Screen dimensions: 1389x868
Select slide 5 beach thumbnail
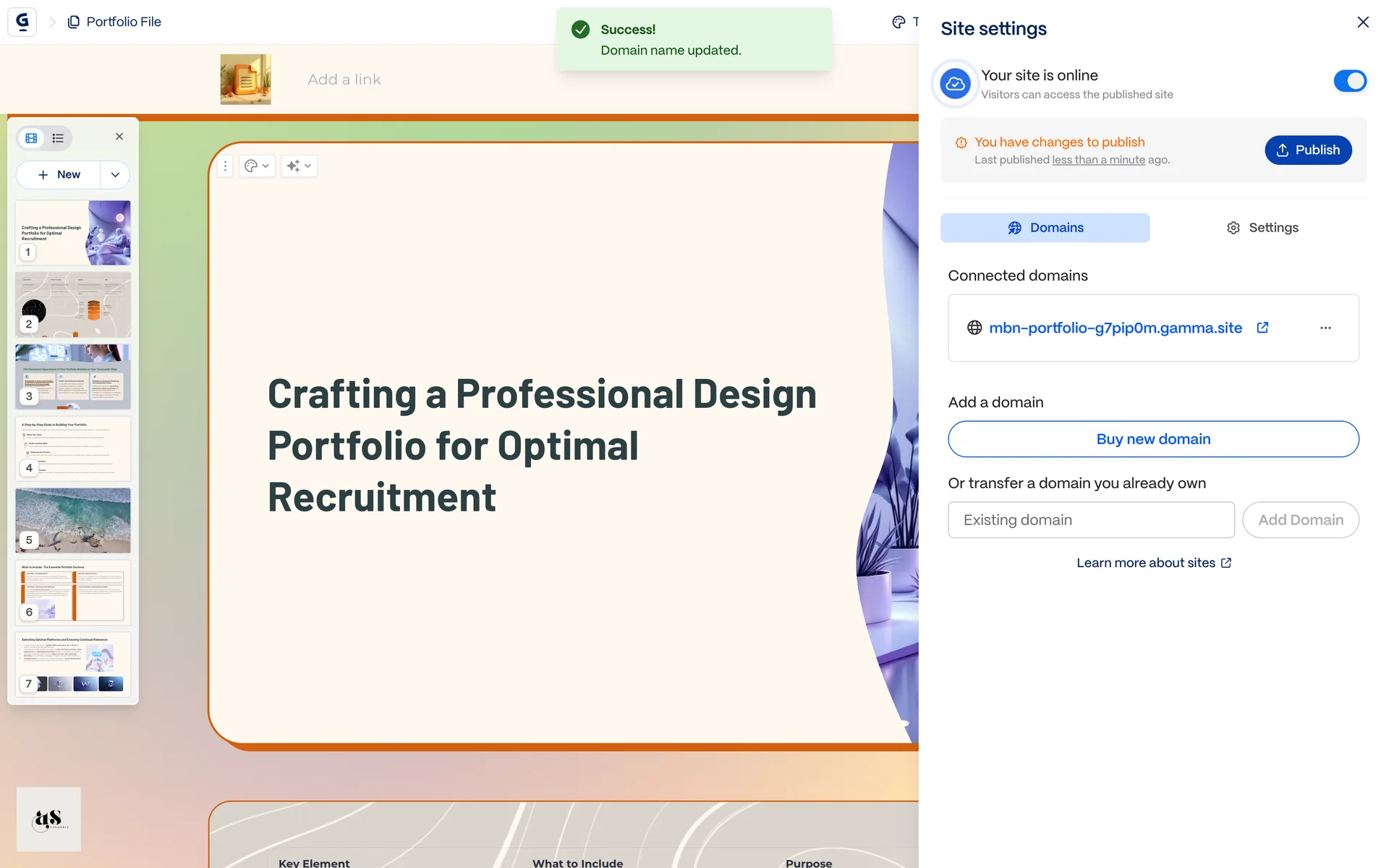coord(73,520)
